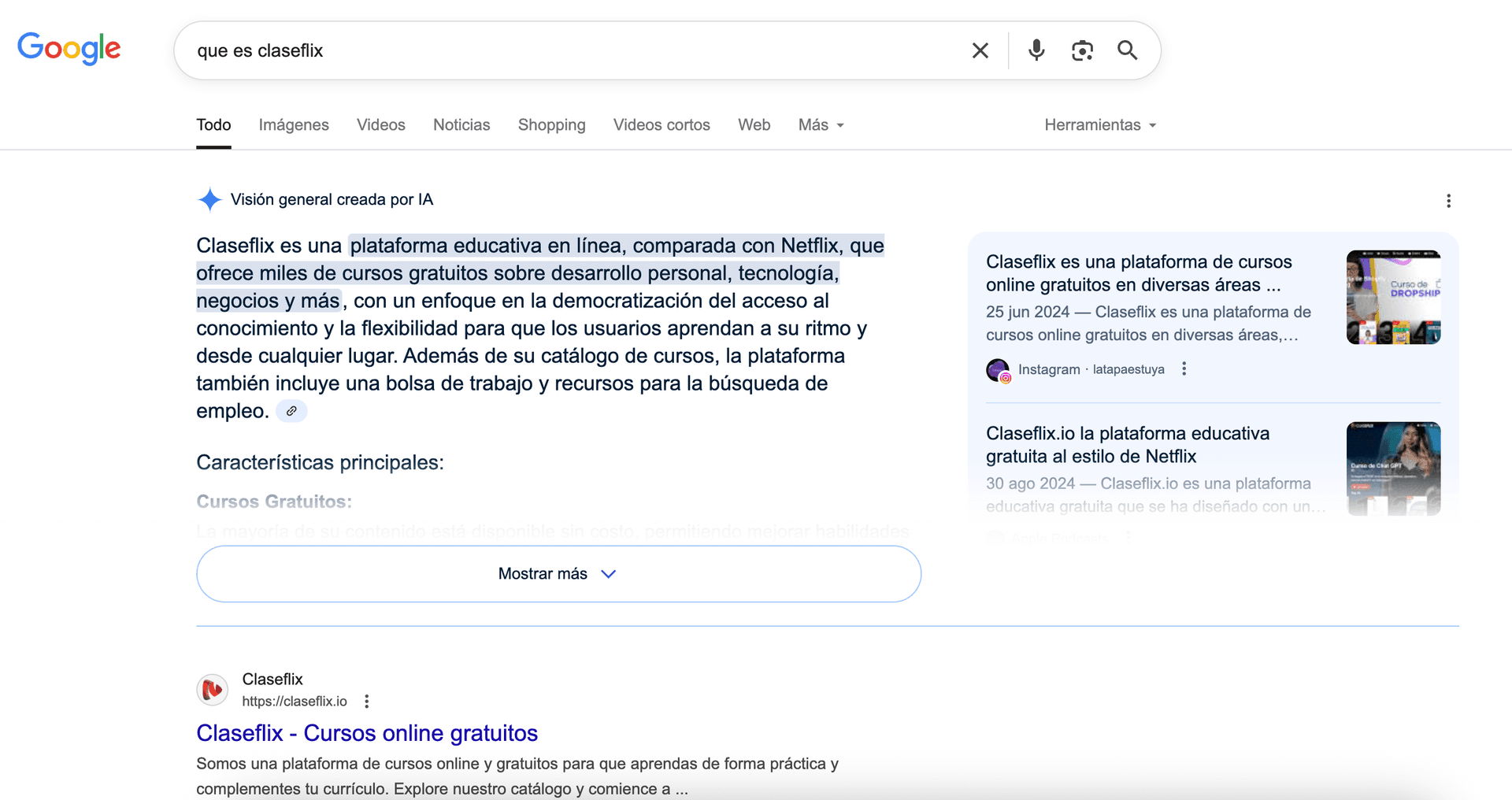Image resolution: width=1512 pixels, height=800 pixels.
Task: Open three-dot menu next to Instagram latapaestuya
Action: pos(1184,369)
